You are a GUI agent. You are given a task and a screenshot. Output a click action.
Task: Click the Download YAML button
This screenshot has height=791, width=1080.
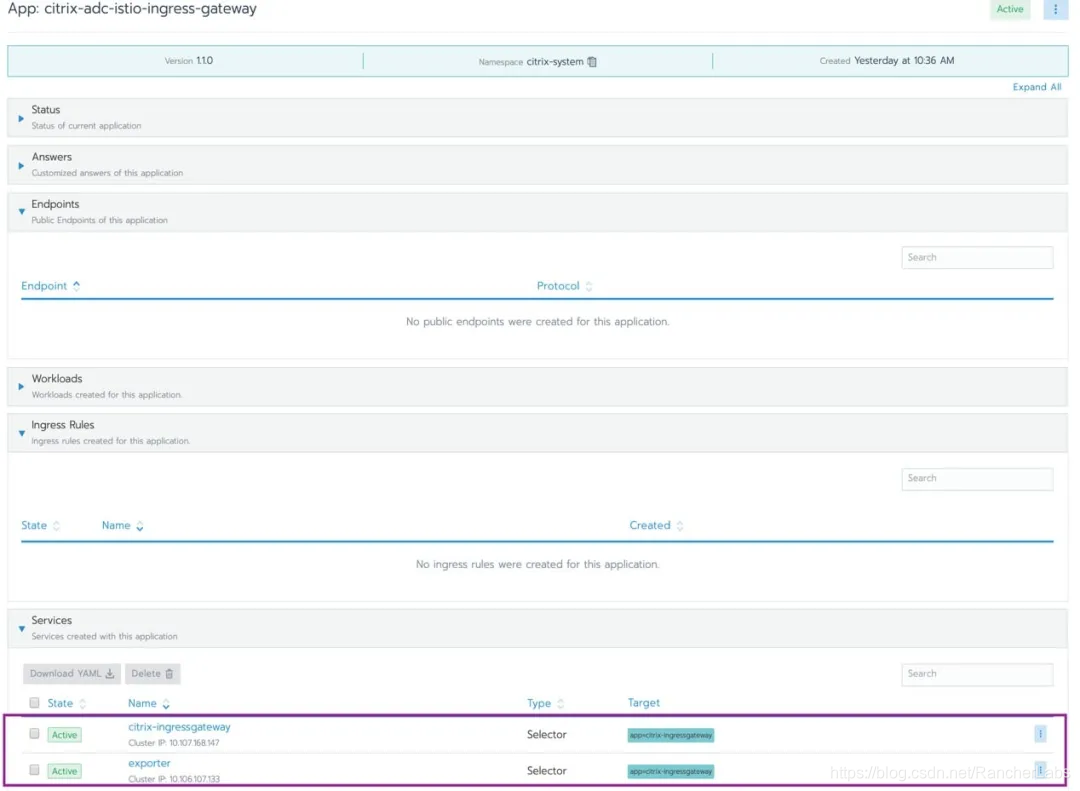pyautogui.click(x=72, y=674)
